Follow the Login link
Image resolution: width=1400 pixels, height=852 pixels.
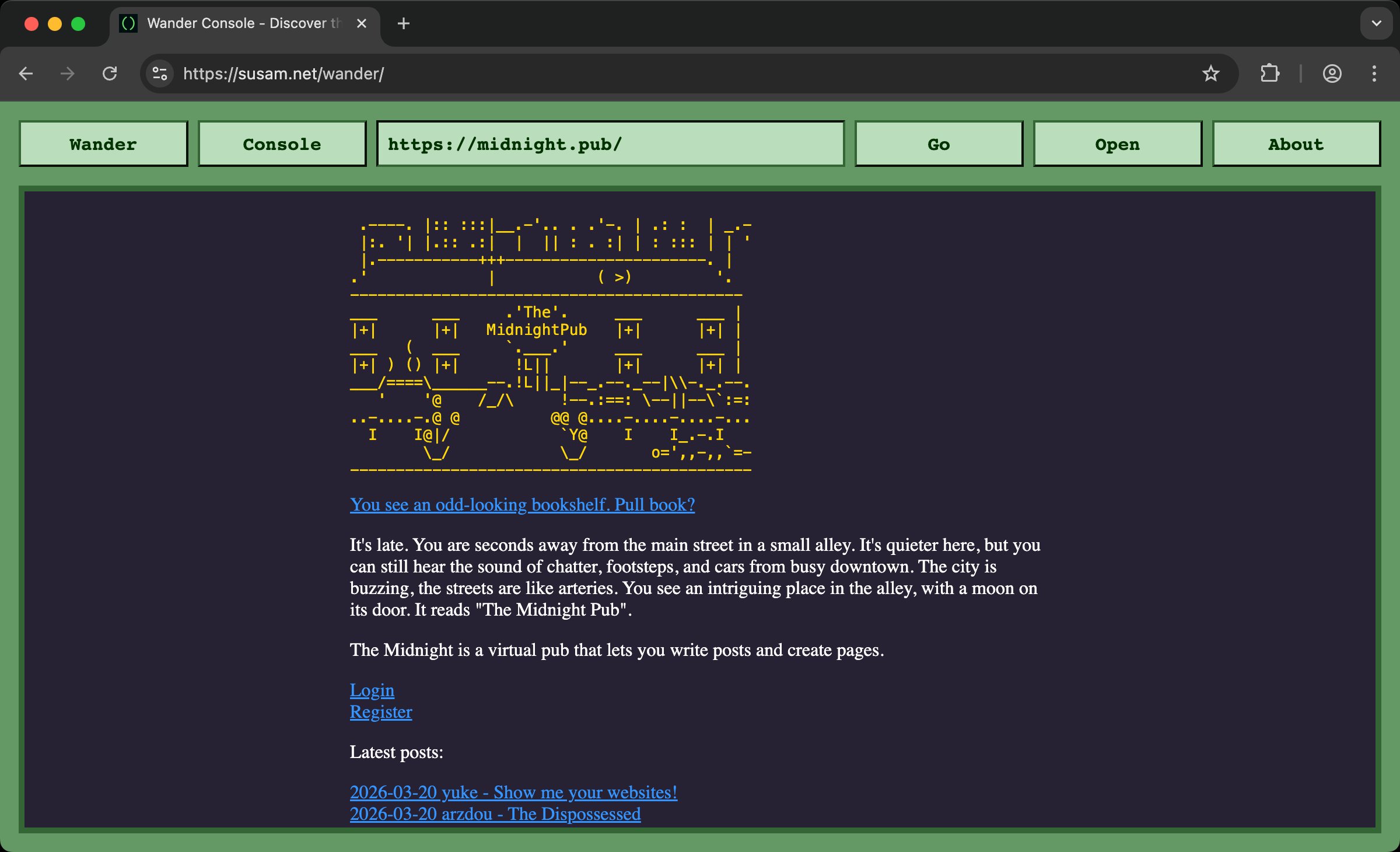click(x=372, y=690)
